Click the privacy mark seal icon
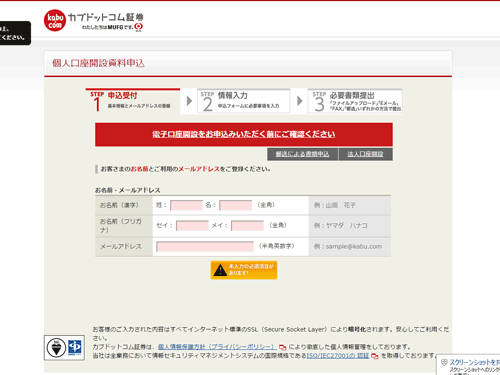This screenshot has height=375, width=500. point(56,348)
